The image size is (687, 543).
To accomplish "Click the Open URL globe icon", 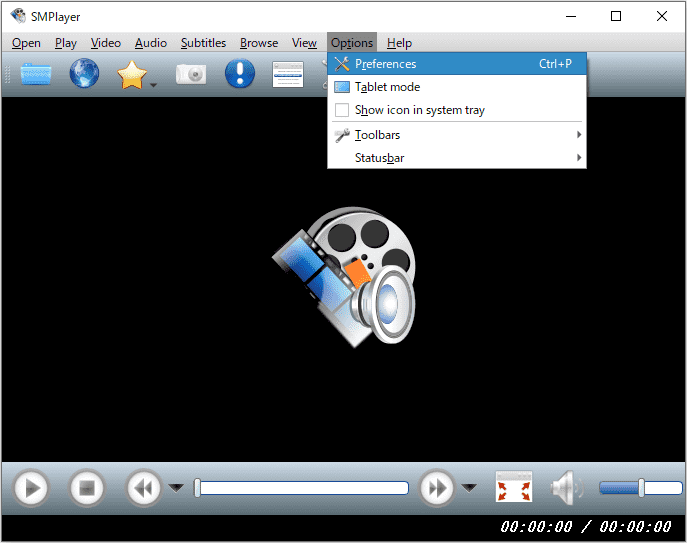I will tap(84, 74).
